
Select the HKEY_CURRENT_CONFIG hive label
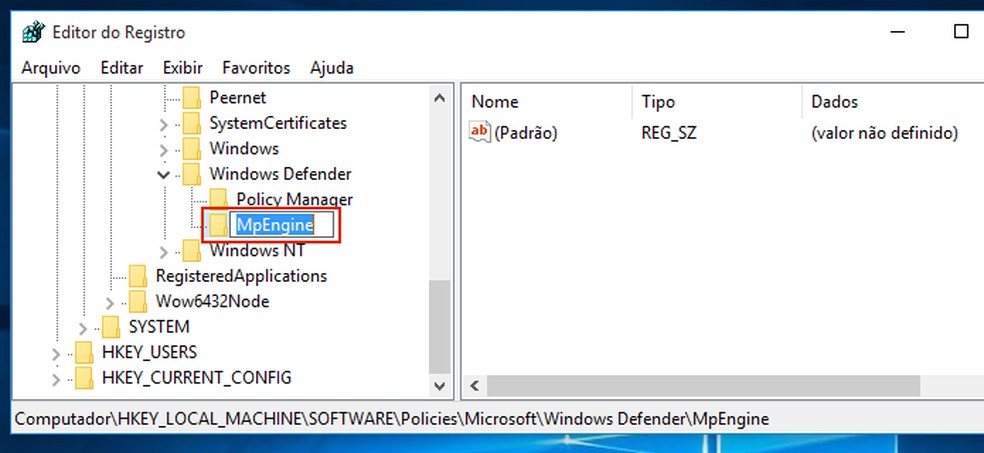click(196, 378)
